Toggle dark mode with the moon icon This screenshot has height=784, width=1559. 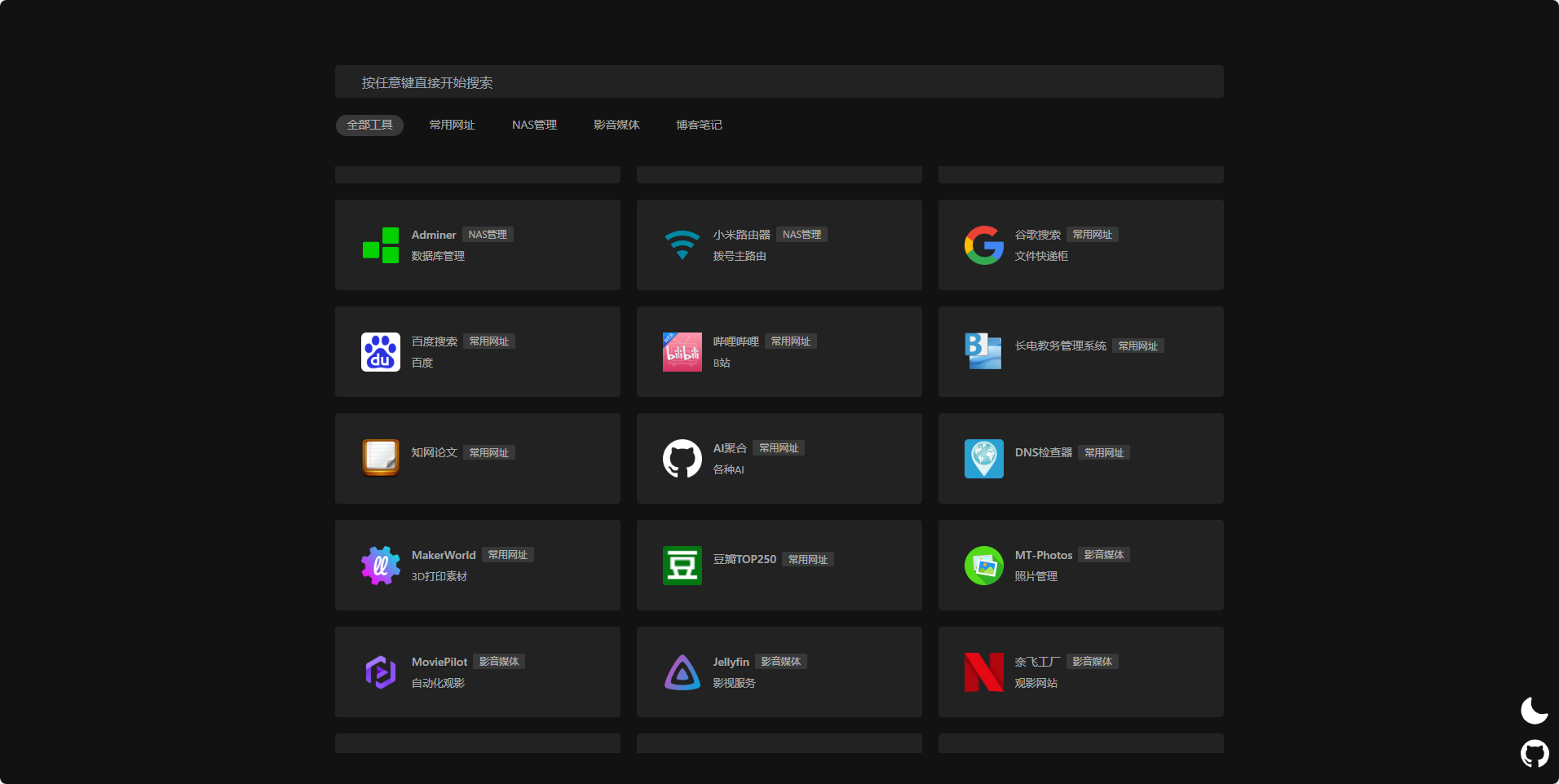coord(1535,711)
